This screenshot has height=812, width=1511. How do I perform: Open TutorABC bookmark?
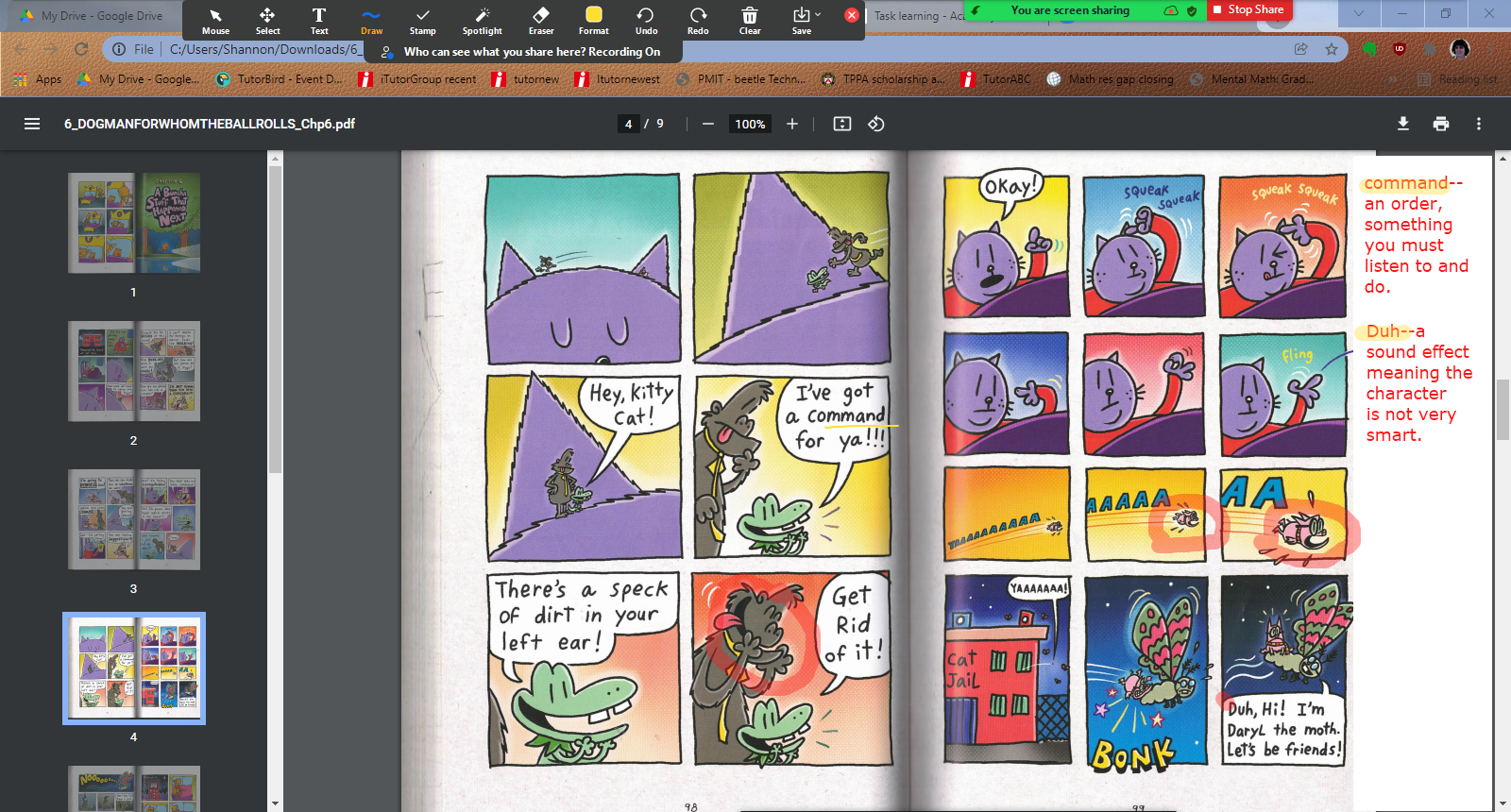click(996, 79)
